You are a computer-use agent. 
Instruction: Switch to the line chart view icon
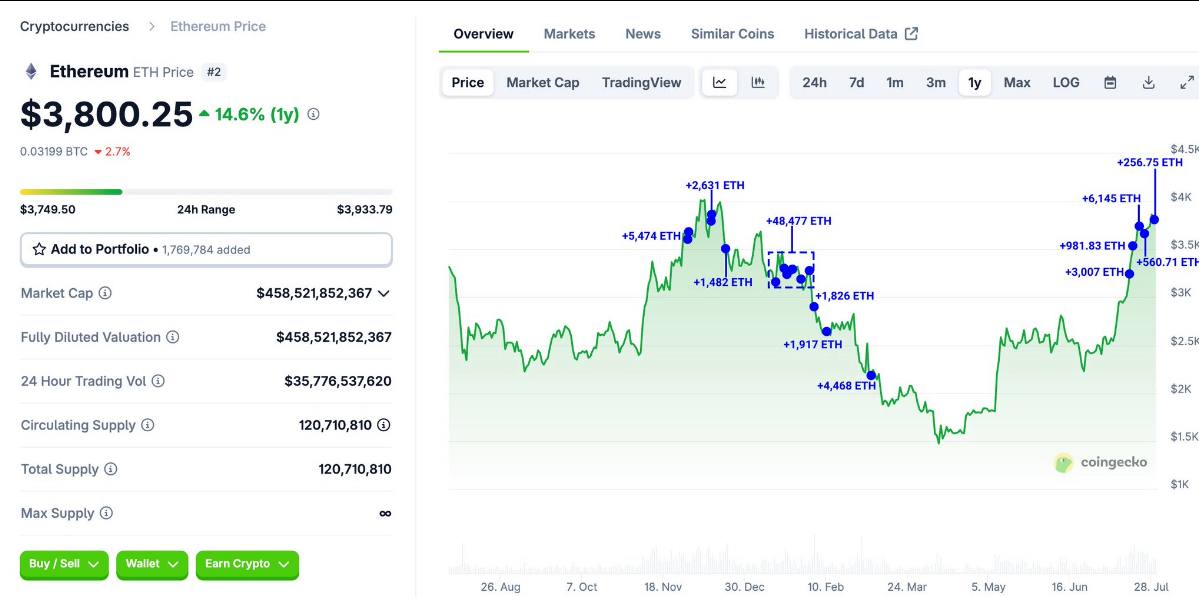tap(720, 83)
